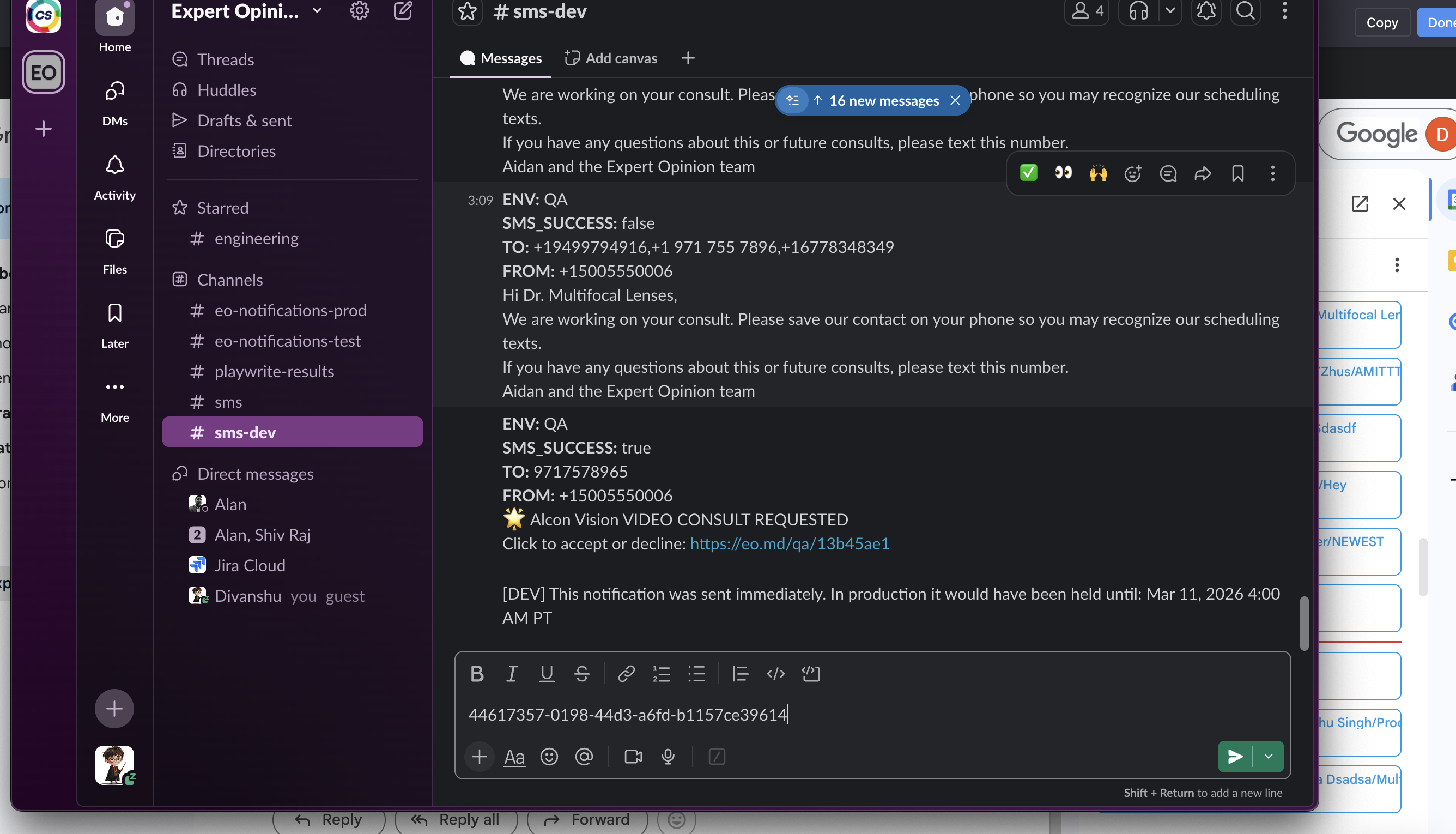Insert a code block
Viewport: 1456px width, 834px height.
coord(811,674)
